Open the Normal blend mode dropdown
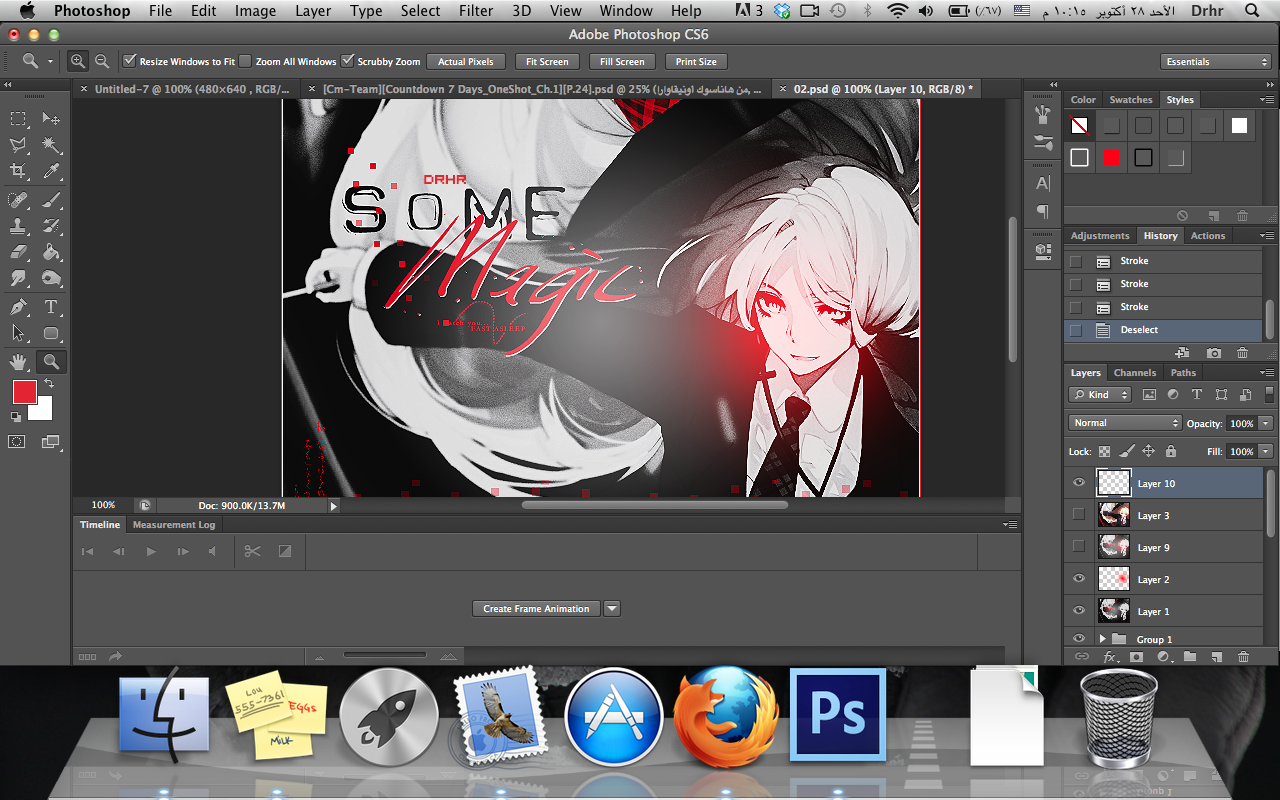1280x800 pixels. (1125, 423)
